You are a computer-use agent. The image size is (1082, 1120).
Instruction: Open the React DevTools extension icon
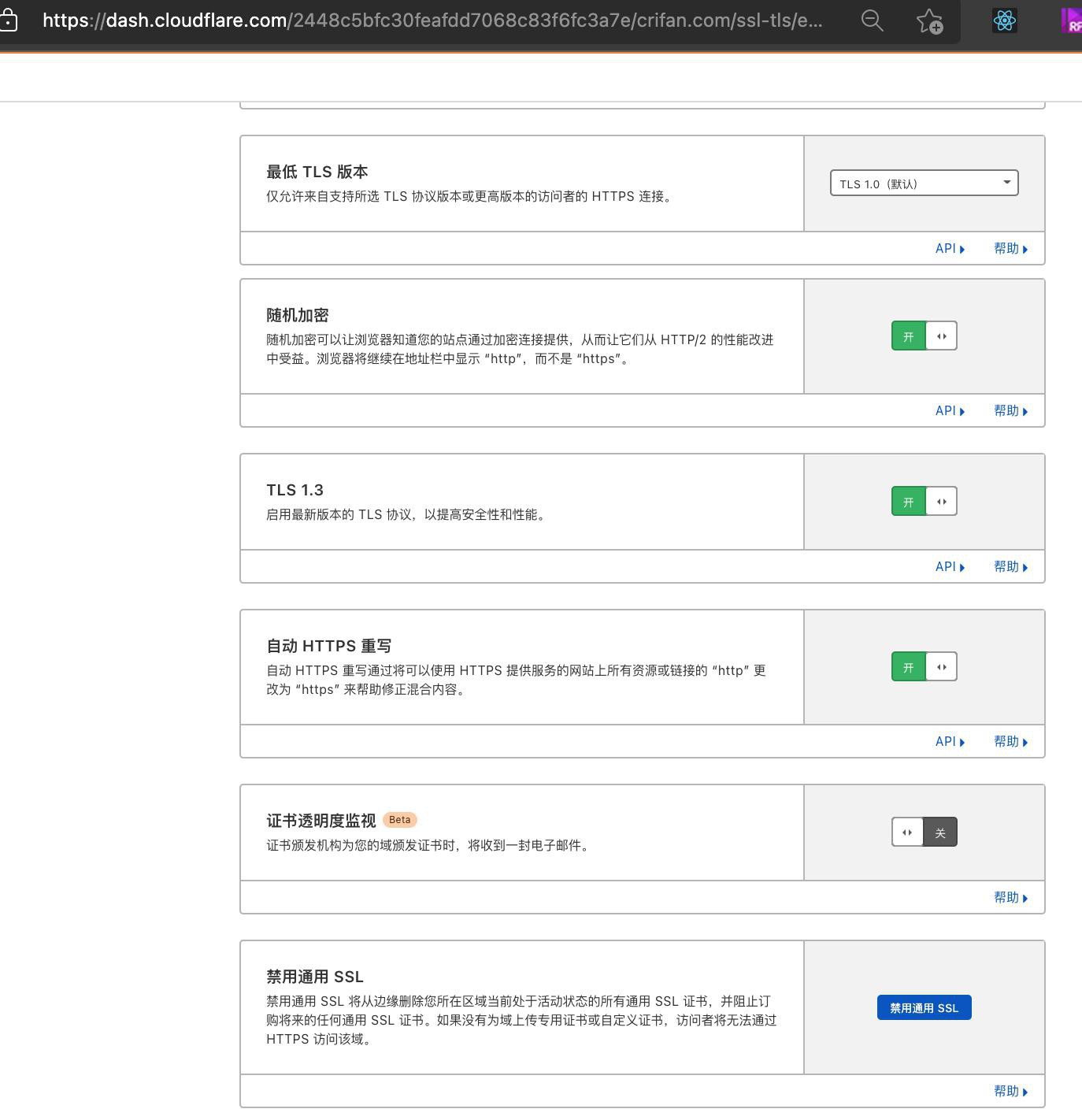[1004, 20]
